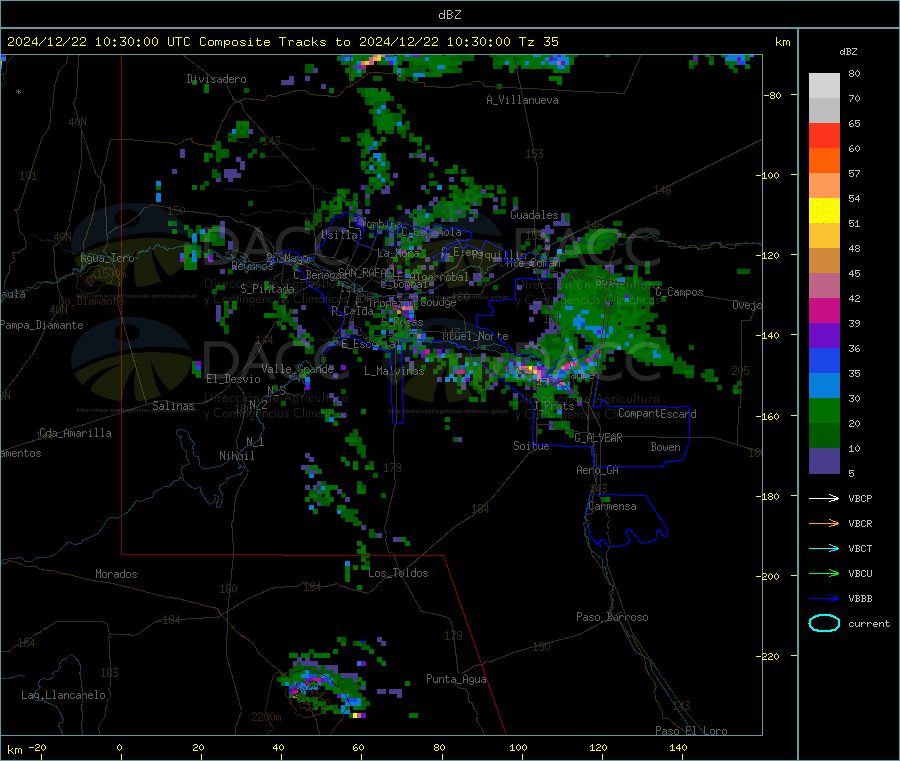Viewport: 900px width, 761px height.
Task: Click the green VBCU arrow in legend
Action: pos(824,573)
